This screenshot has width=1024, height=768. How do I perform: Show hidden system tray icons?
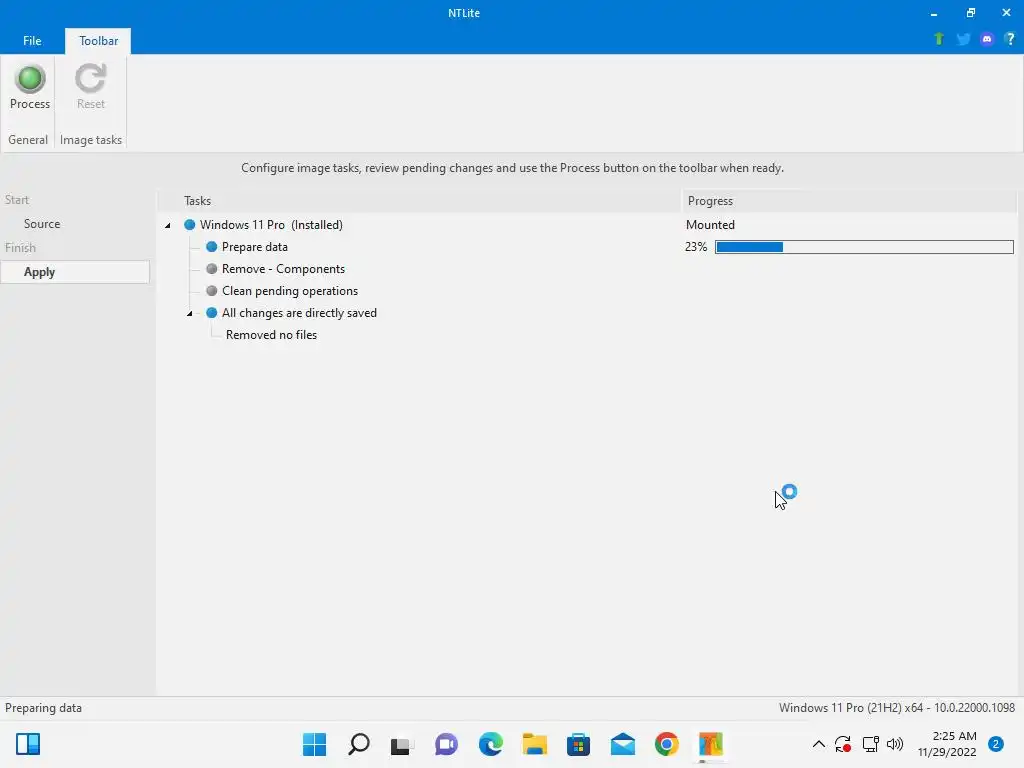818,744
